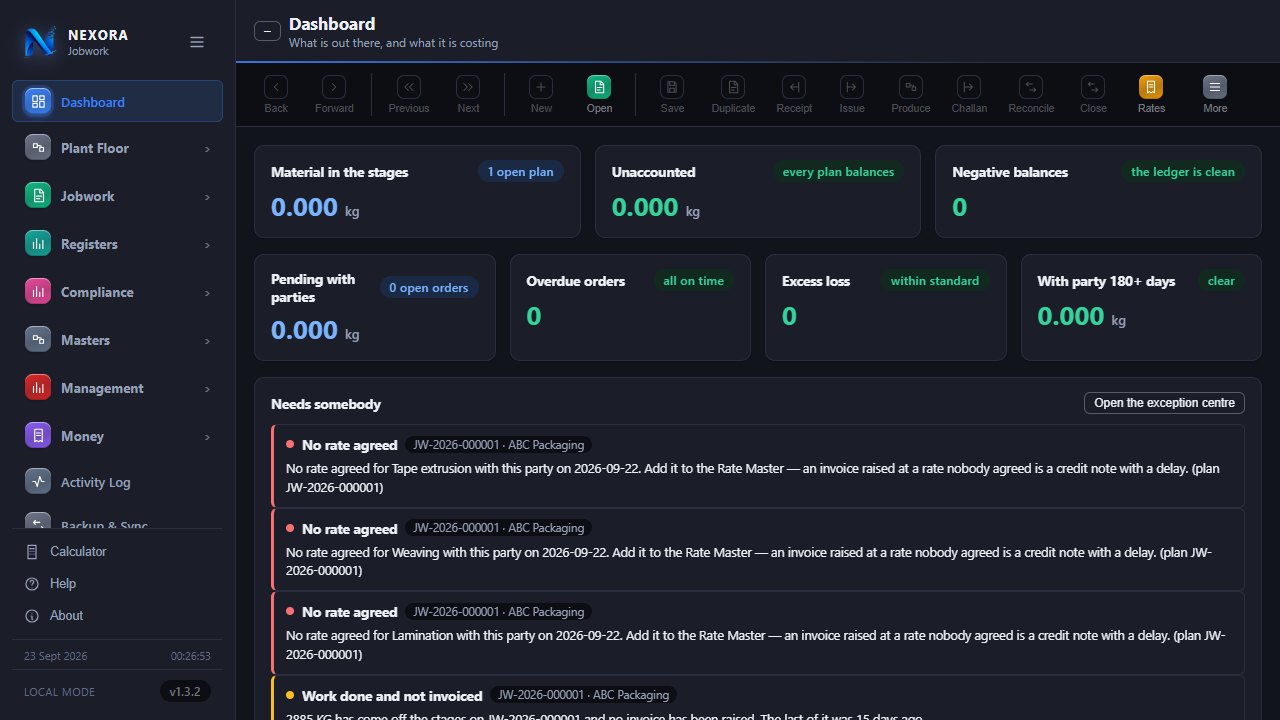The width and height of the screenshot is (1280, 720).
Task: Click the Back toolbar icon
Action: click(x=276, y=87)
